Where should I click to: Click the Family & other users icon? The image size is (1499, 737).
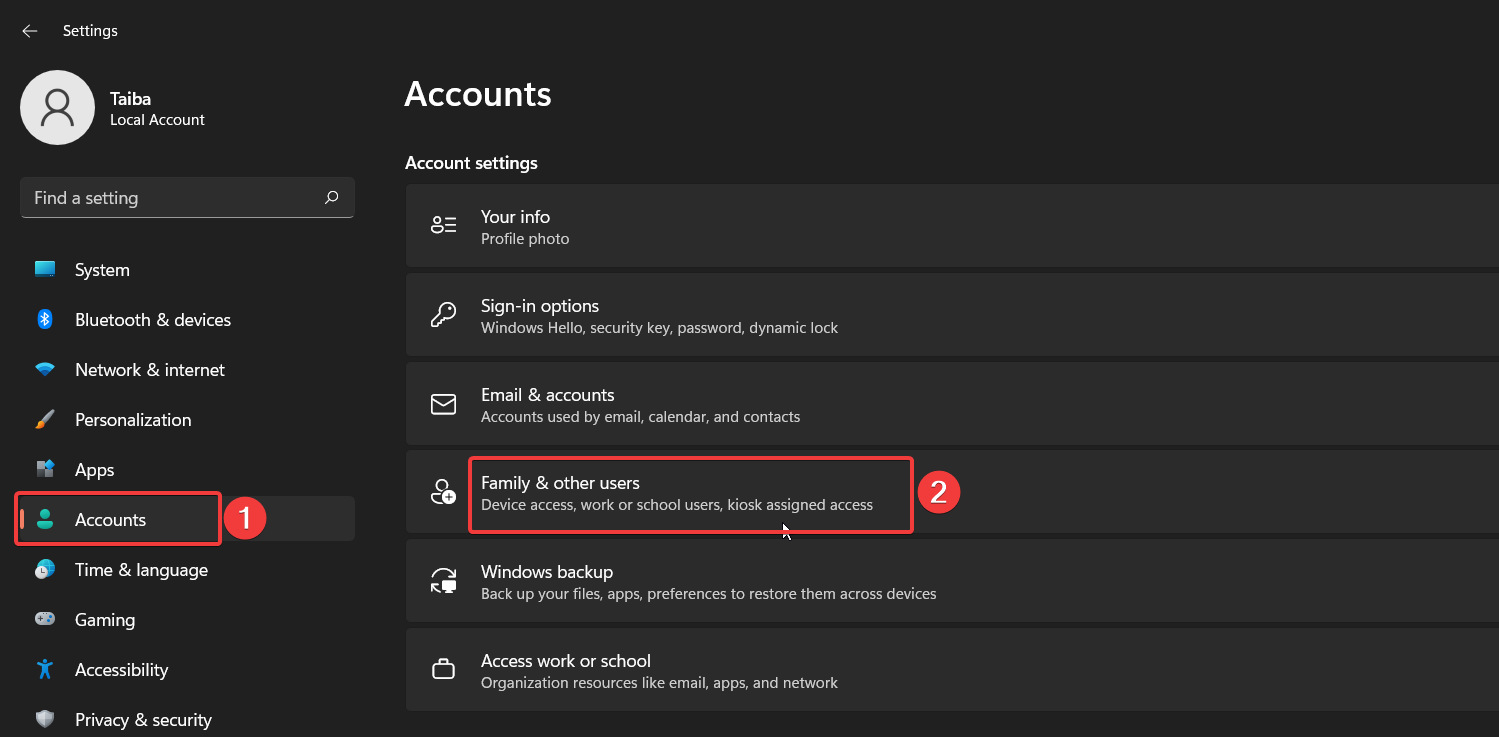(x=443, y=492)
